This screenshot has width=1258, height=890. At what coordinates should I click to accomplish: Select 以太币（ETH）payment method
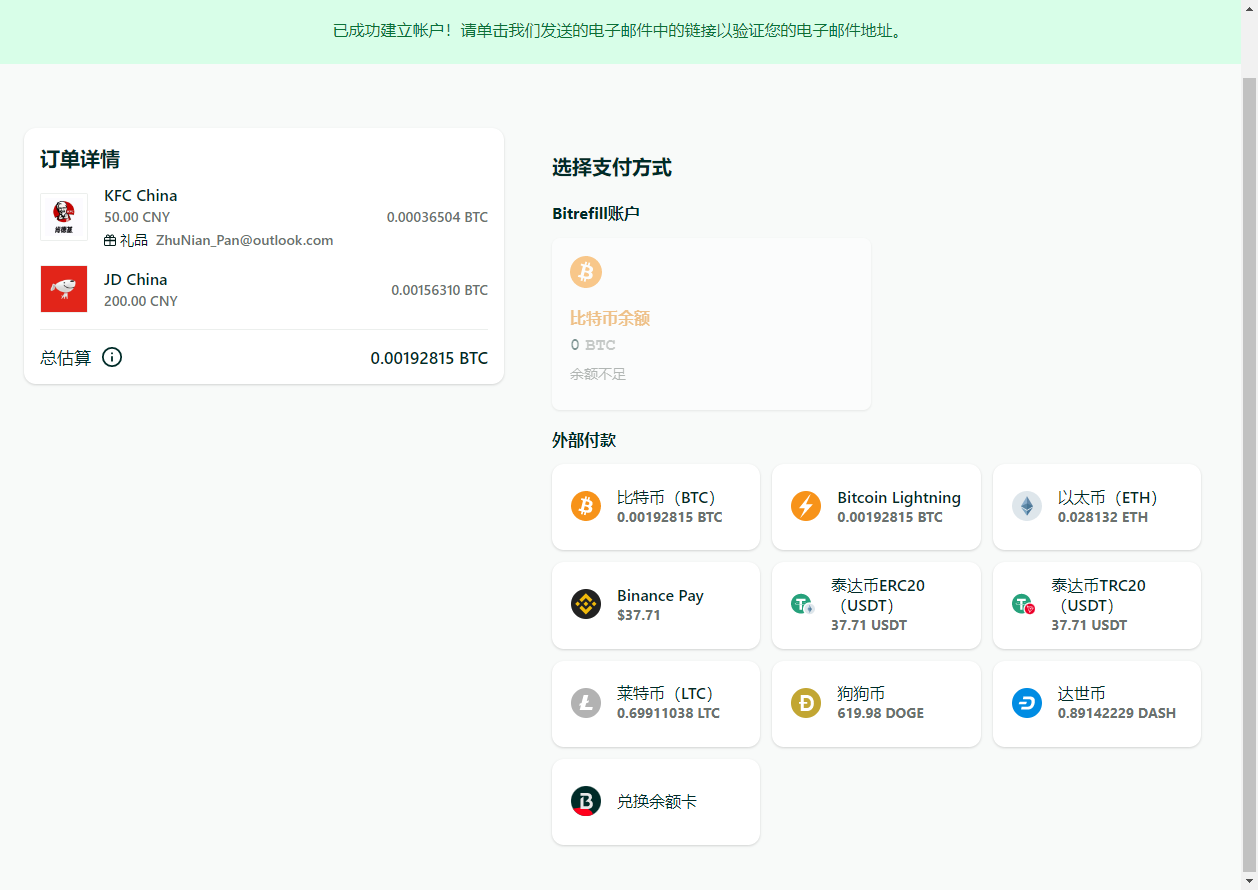click(1097, 507)
